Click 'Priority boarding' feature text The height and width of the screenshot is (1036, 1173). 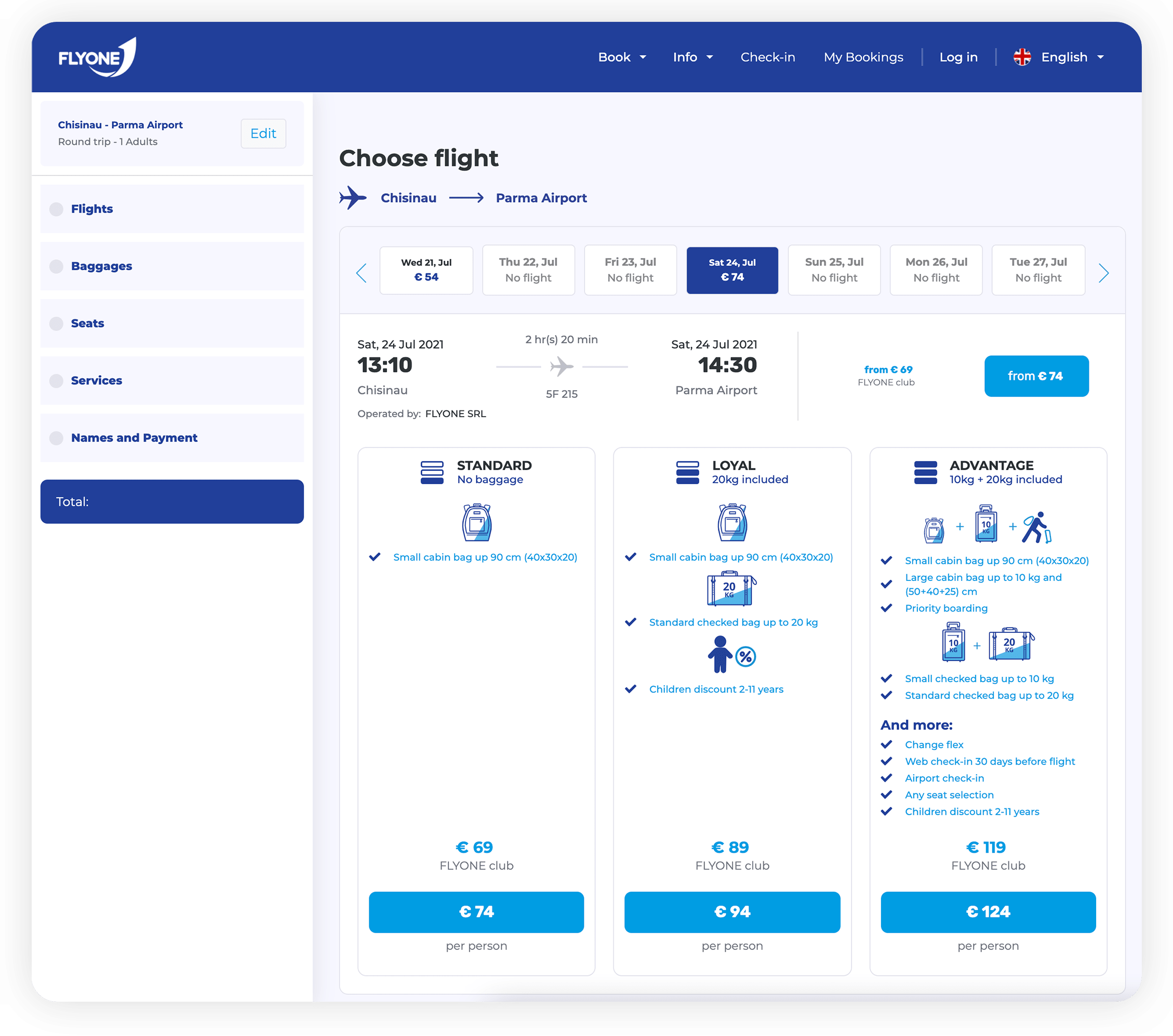tap(946, 608)
